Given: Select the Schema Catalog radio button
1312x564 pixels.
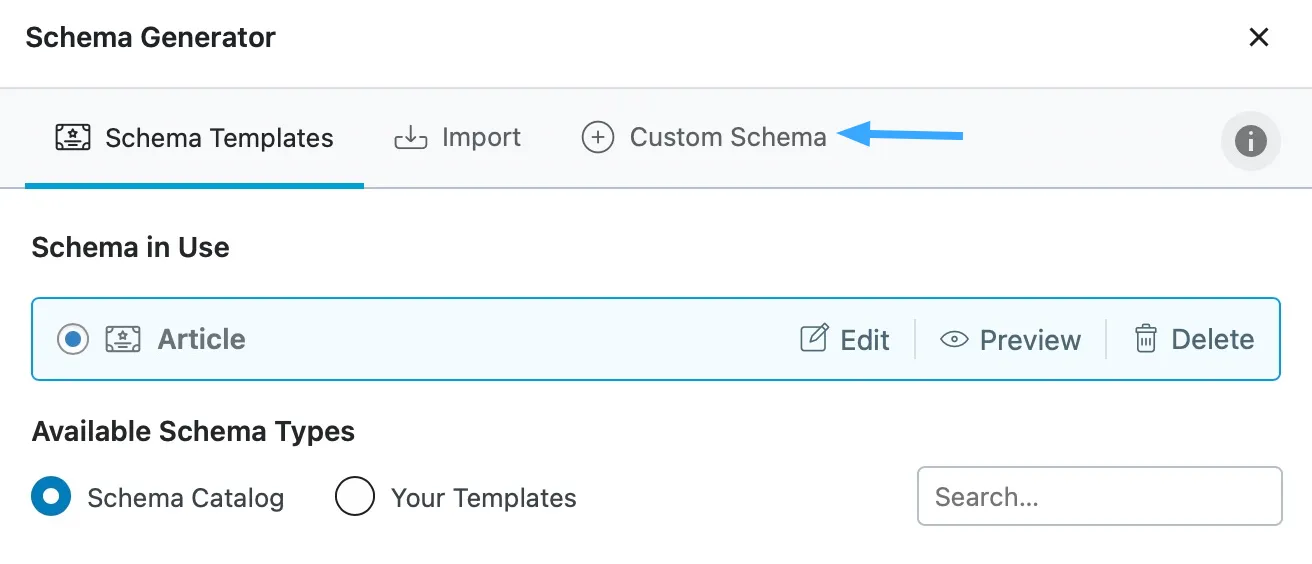Looking at the screenshot, I should click(51, 496).
